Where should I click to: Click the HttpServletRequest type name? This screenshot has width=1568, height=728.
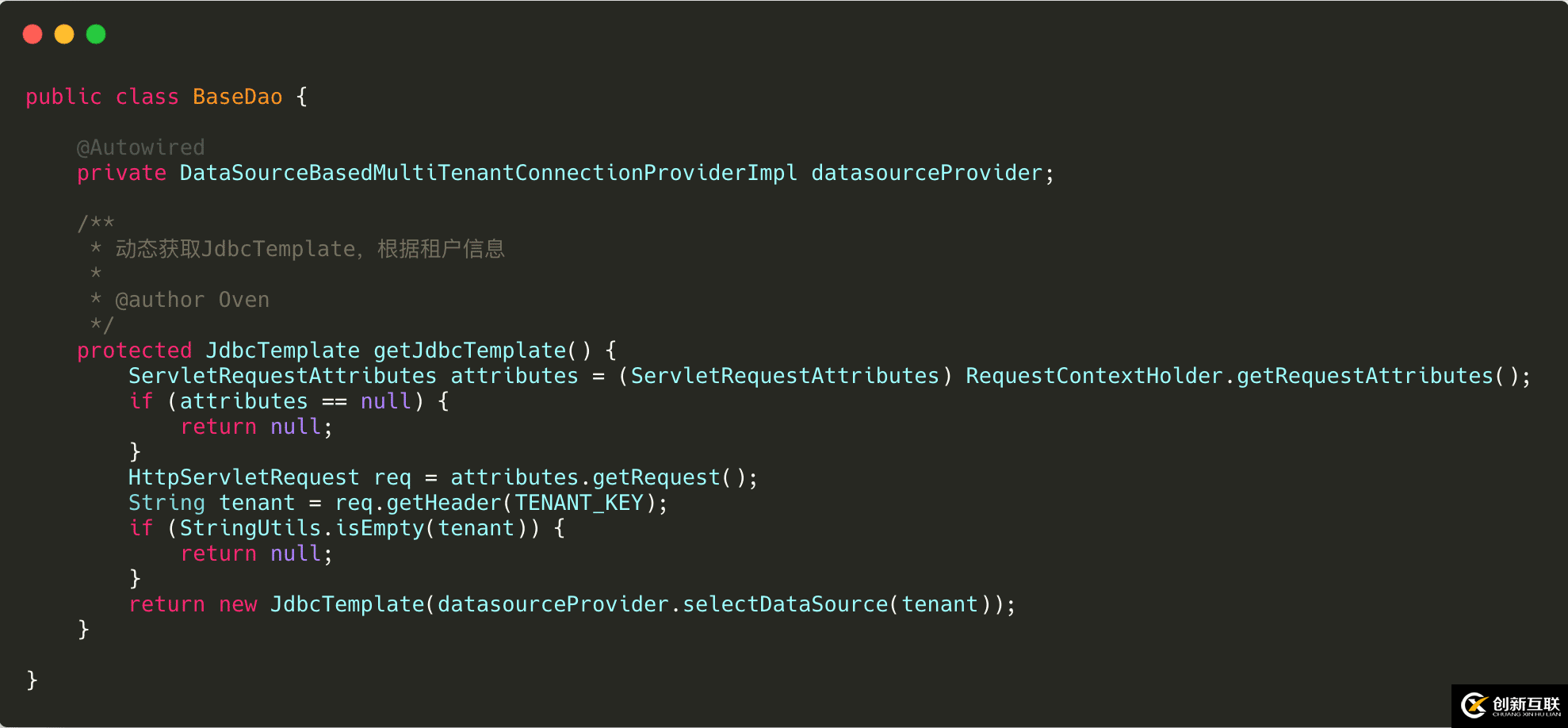point(243,477)
